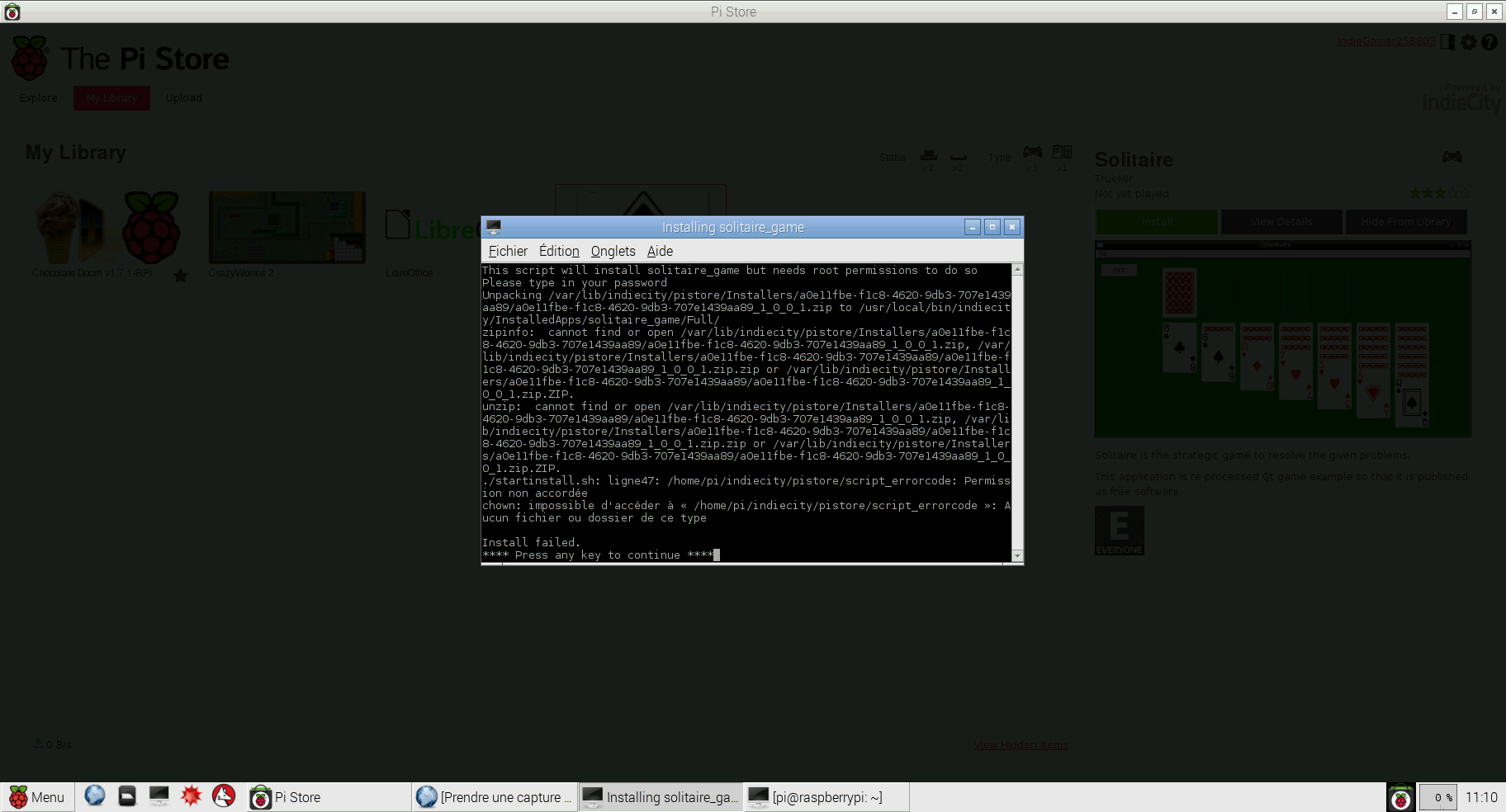Open Pi Store settings gear icon
The height and width of the screenshot is (812, 1506).
pyautogui.click(x=1469, y=41)
